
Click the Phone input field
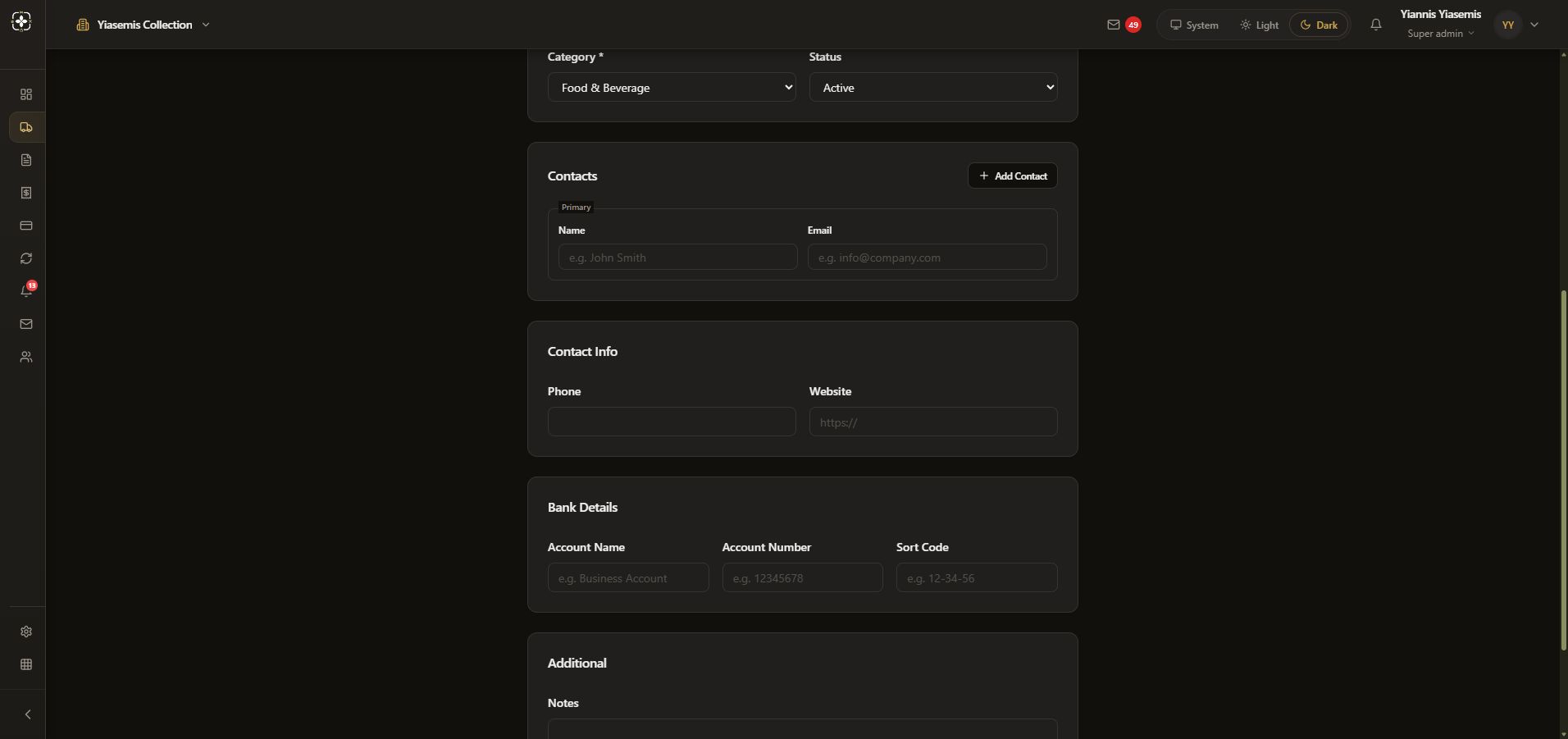[672, 422]
